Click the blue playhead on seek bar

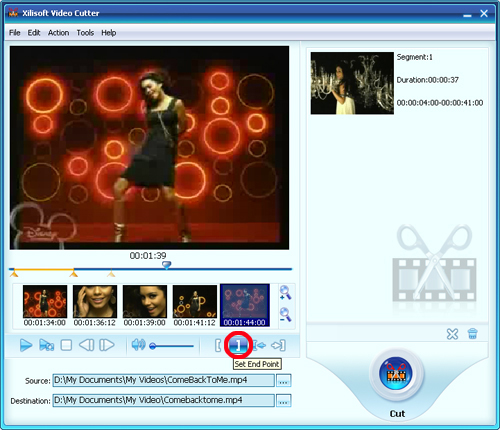[x=166, y=265]
